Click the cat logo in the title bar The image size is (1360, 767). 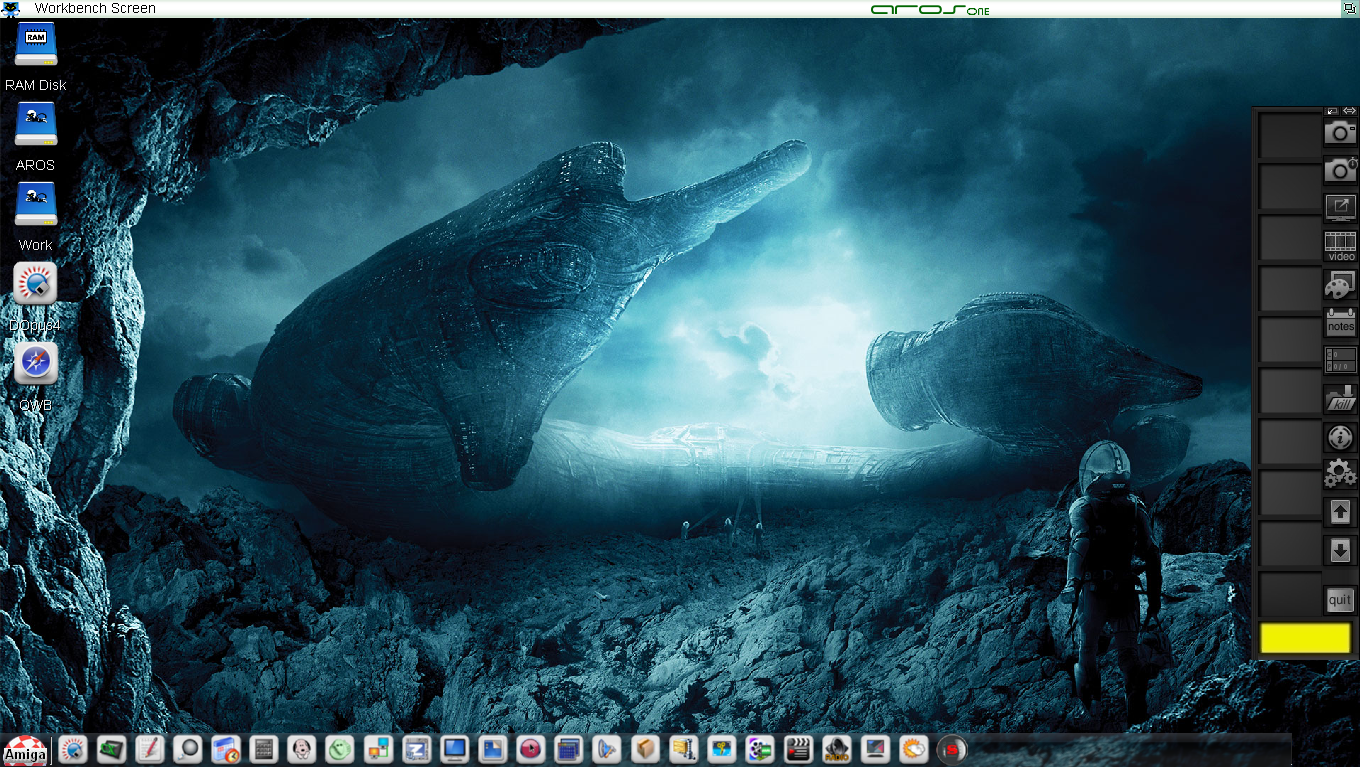pos(12,8)
